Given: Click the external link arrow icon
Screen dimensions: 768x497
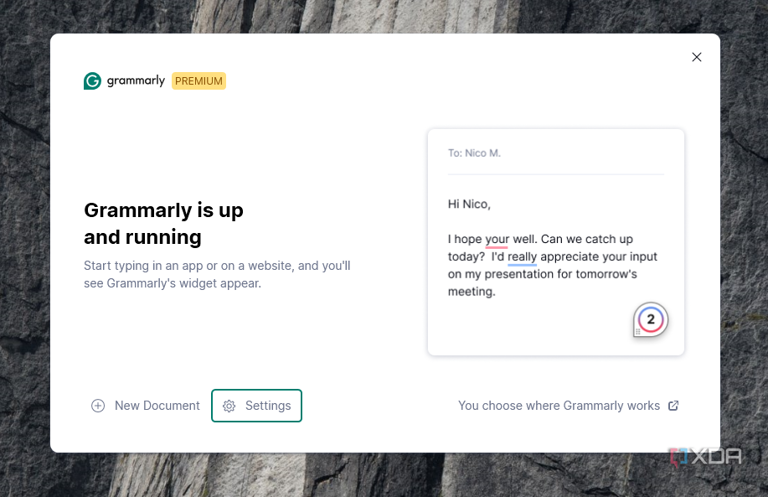Looking at the screenshot, I should (673, 405).
